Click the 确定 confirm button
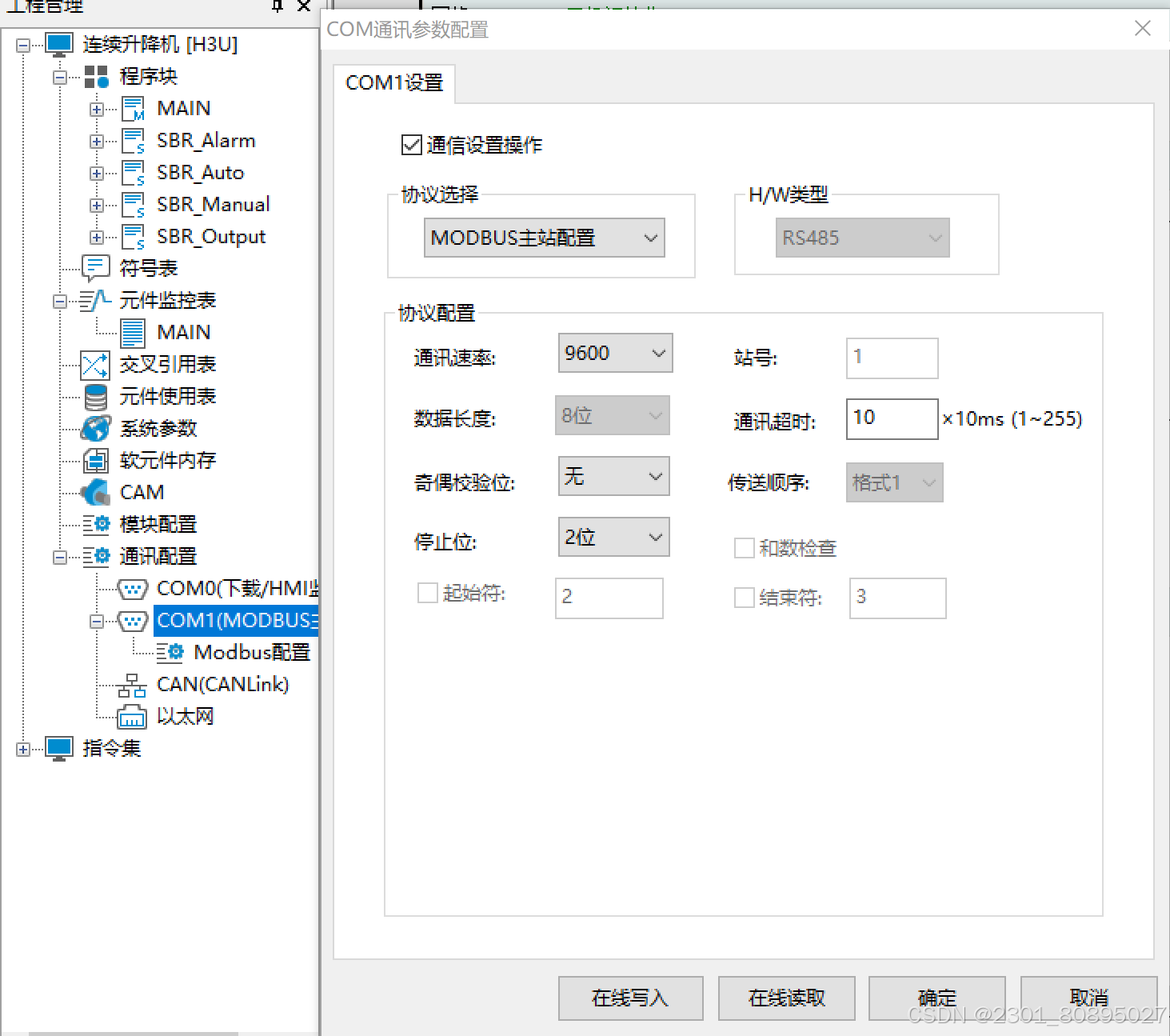The width and height of the screenshot is (1170, 1036). [936, 998]
